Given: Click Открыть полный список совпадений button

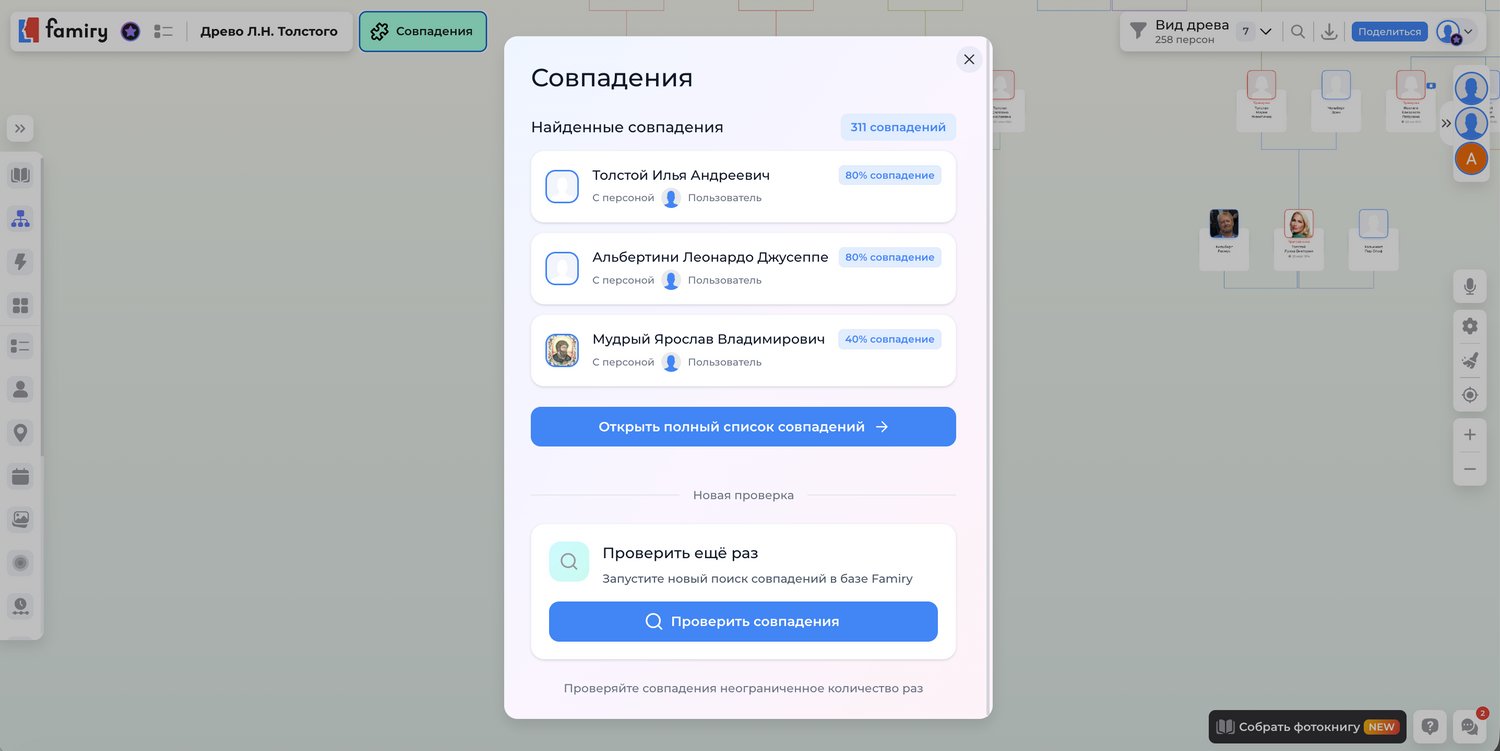Looking at the screenshot, I should click(x=742, y=427).
